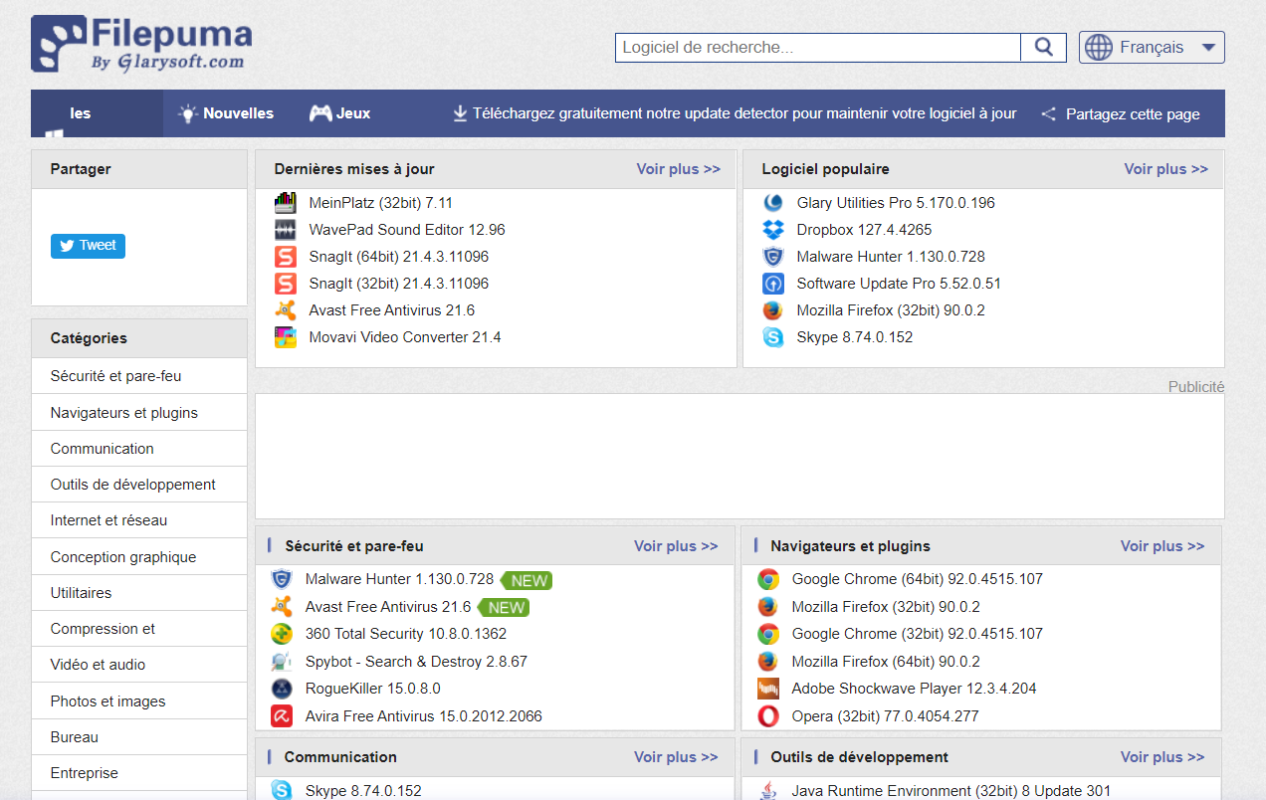Click the Opera (32bit) icon

click(x=768, y=716)
